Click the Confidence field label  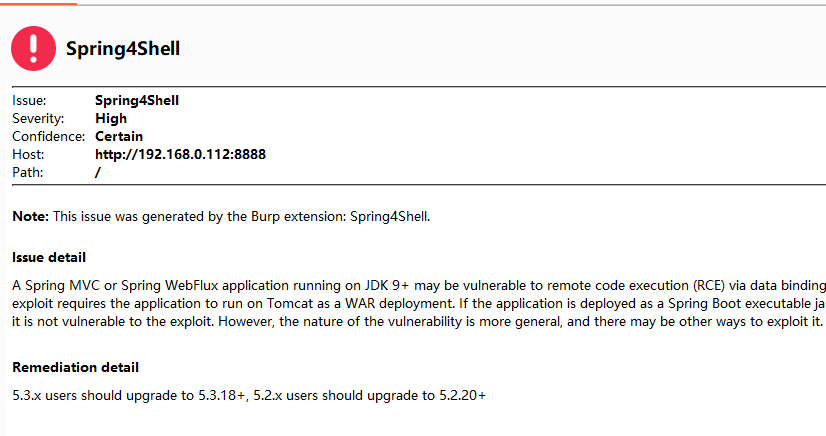click(x=48, y=136)
